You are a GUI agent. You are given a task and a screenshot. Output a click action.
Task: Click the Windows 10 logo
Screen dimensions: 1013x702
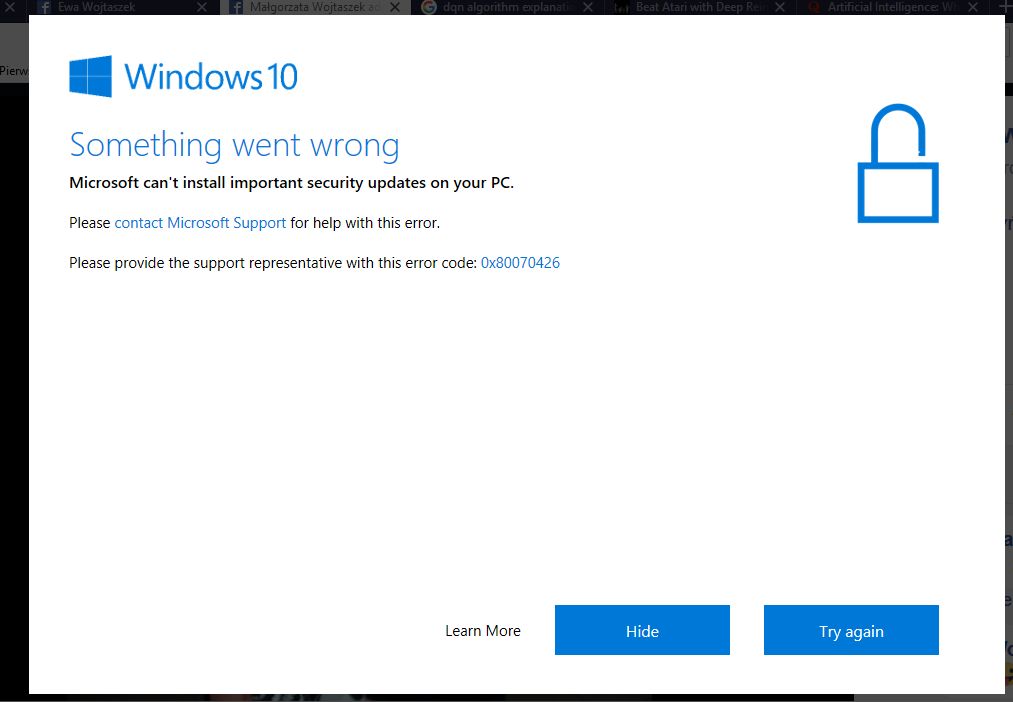point(89,75)
